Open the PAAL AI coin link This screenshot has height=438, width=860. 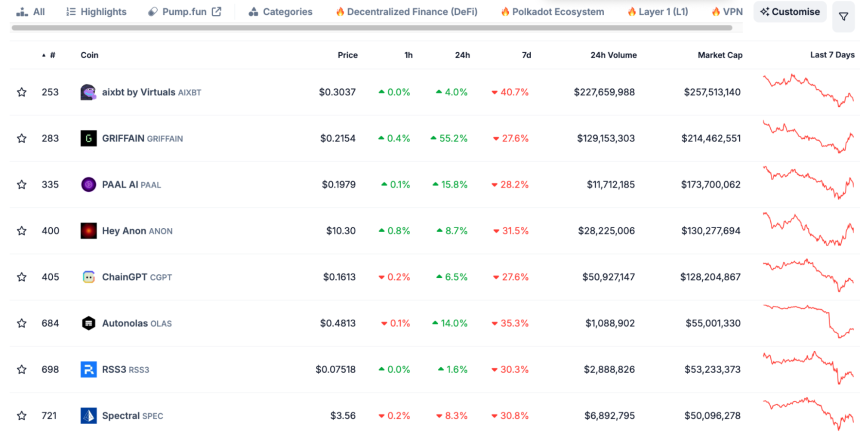[132, 185]
